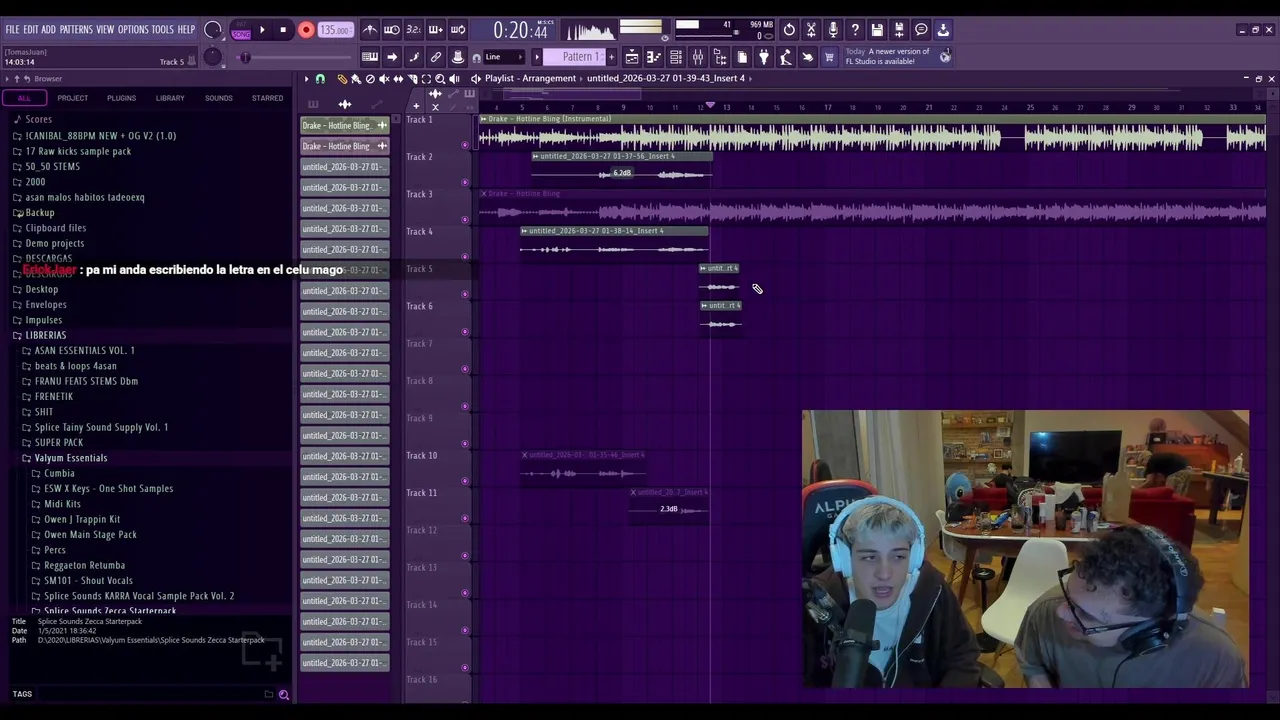
Task: Click the undo history circular arrow icon
Action: coord(789,30)
